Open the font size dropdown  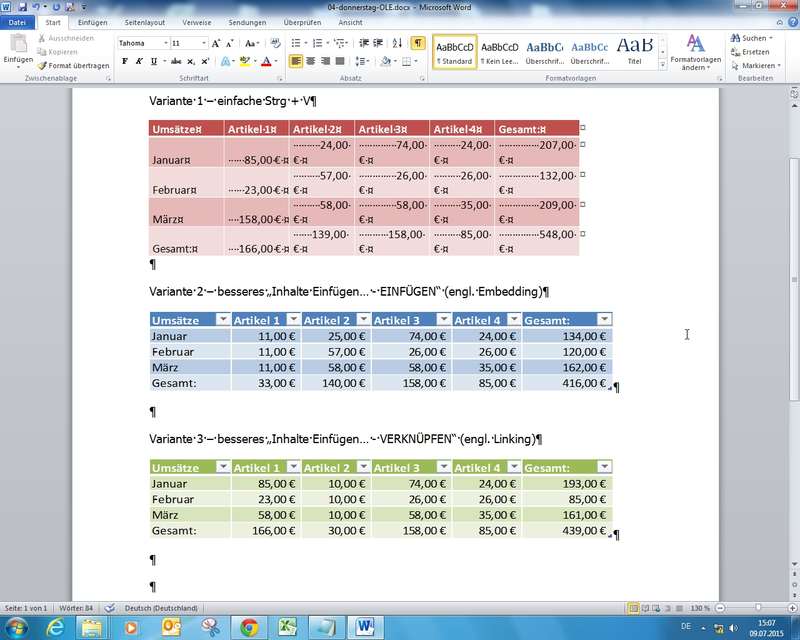203,44
